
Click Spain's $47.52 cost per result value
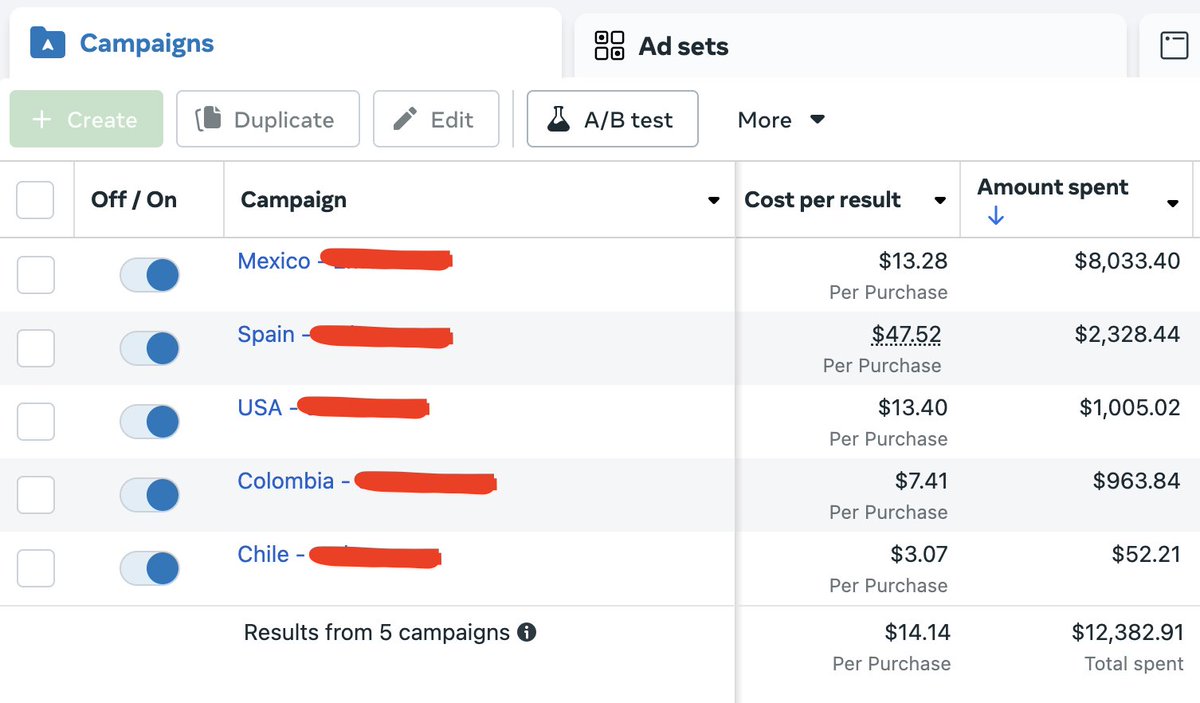coord(906,334)
